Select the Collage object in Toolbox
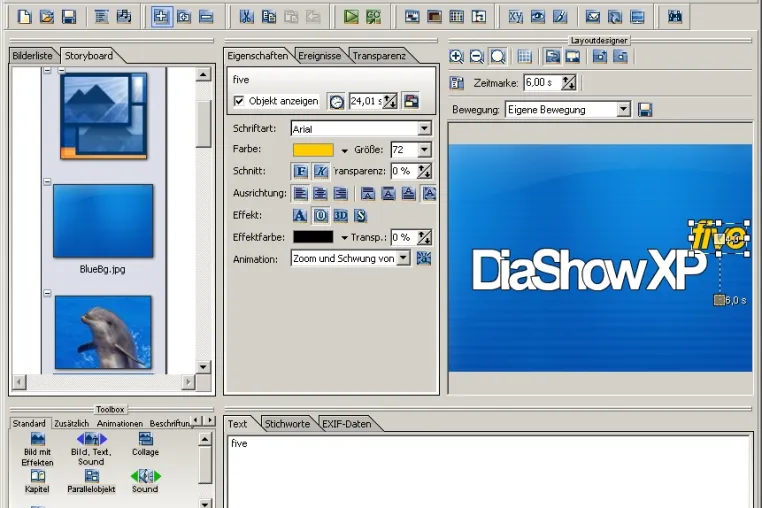Viewport: 762px width, 508px height. coord(145,444)
